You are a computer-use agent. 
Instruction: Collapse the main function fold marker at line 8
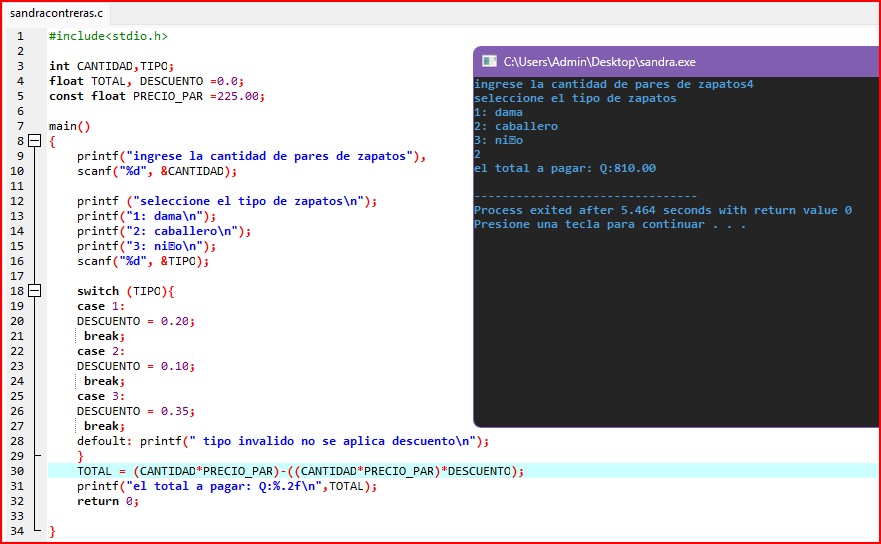click(x=35, y=142)
